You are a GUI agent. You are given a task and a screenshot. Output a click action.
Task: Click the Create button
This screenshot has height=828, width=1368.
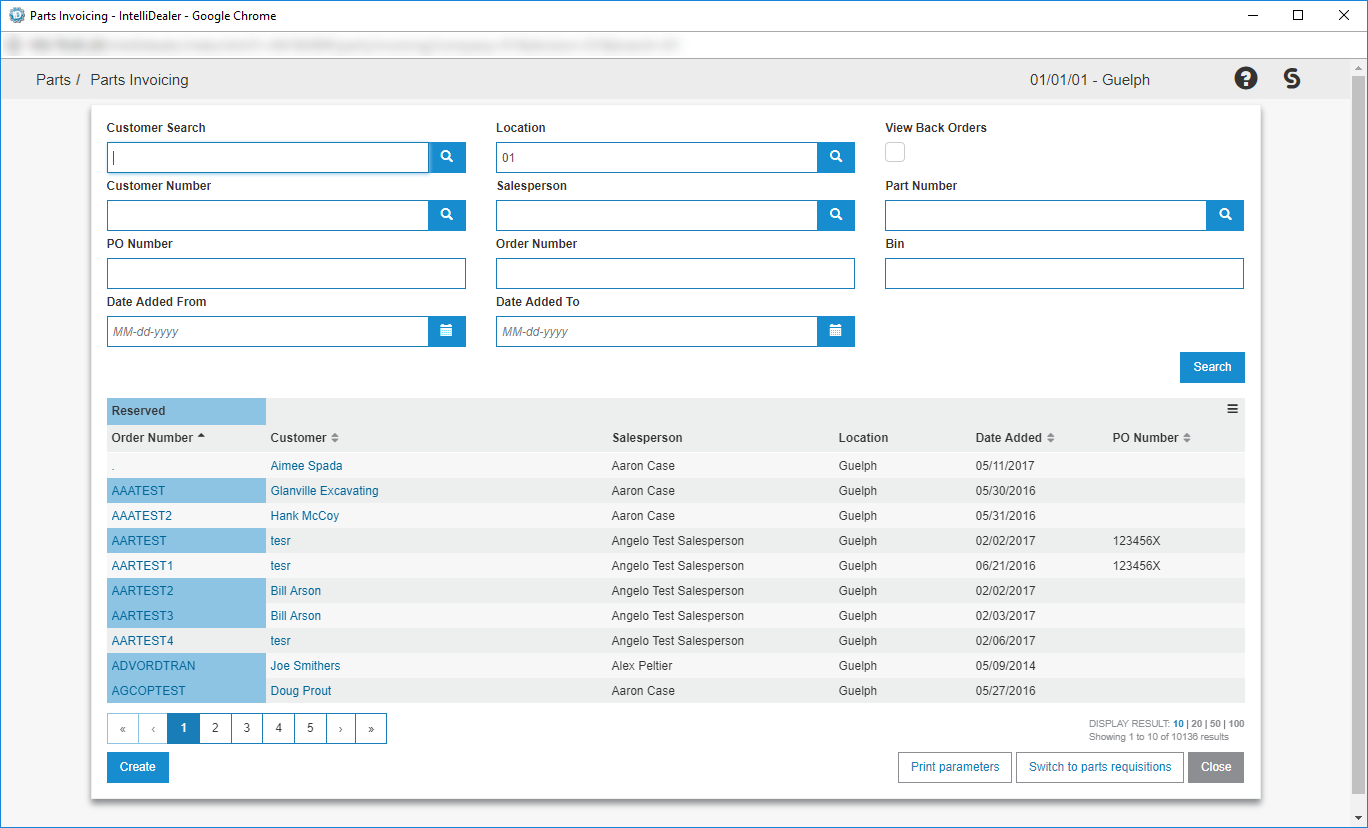(x=138, y=767)
